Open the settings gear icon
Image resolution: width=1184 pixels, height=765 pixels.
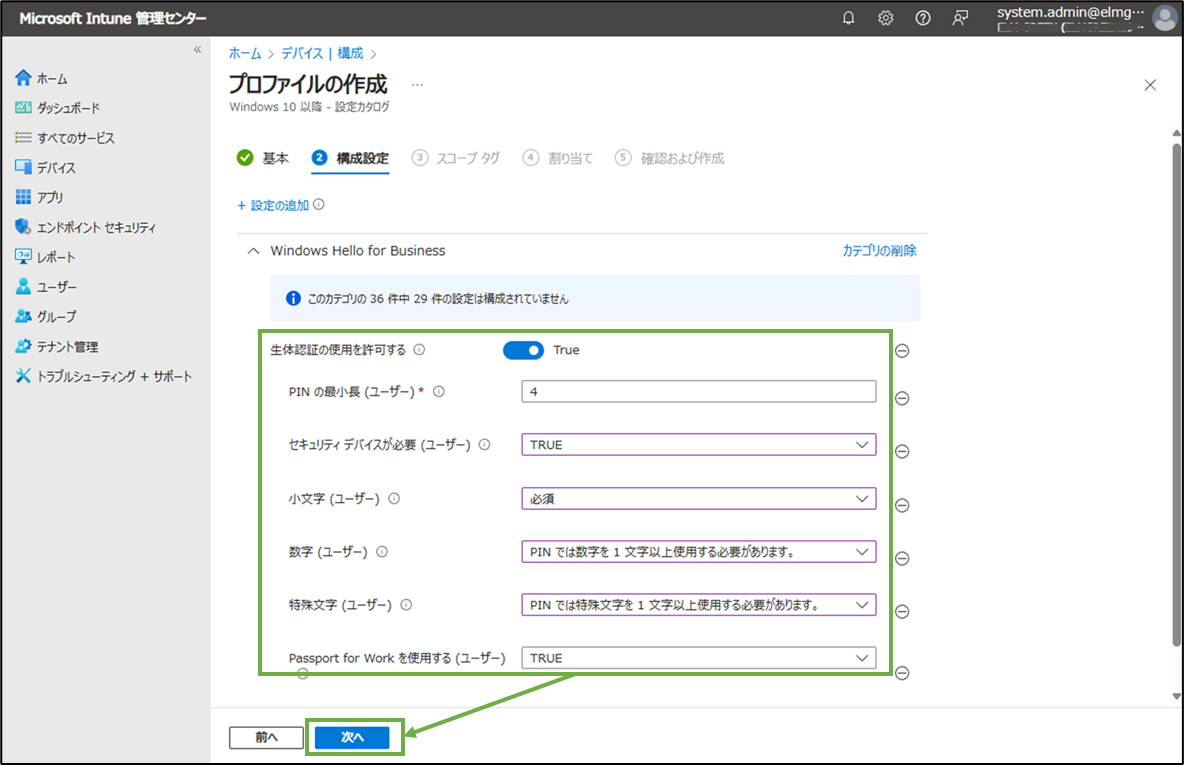pyautogui.click(x=886, y=18)
